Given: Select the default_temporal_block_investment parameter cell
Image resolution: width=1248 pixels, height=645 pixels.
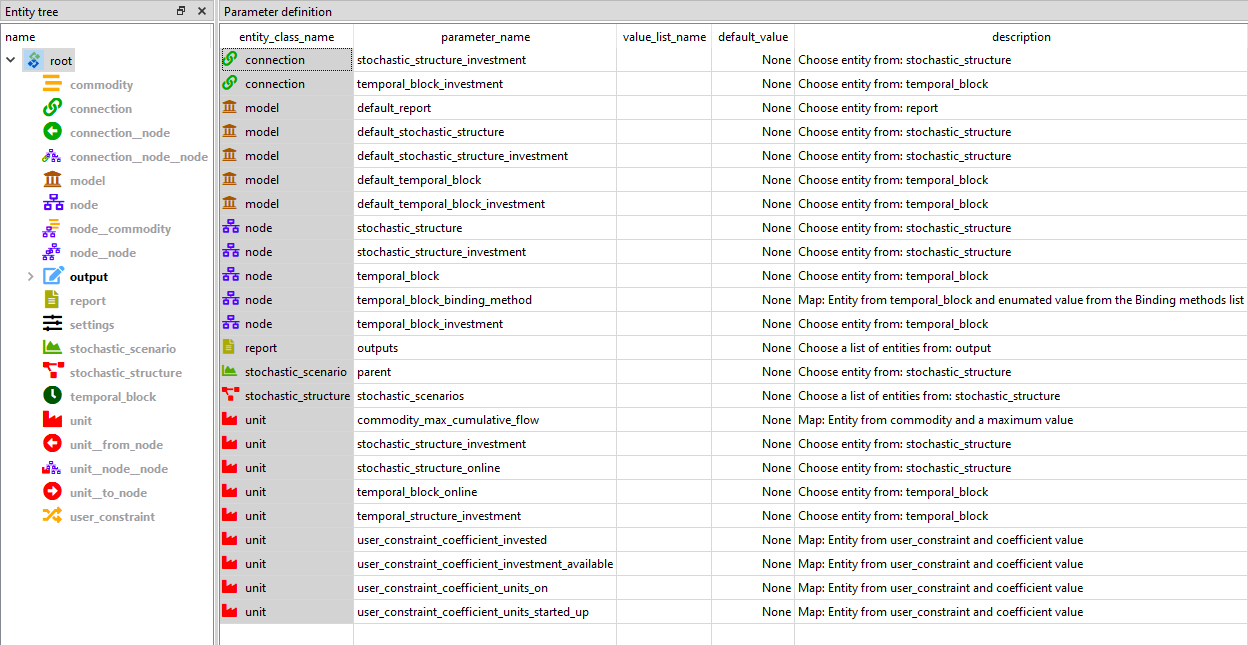Looking at the screenshot, I should [x=485, y=204].
